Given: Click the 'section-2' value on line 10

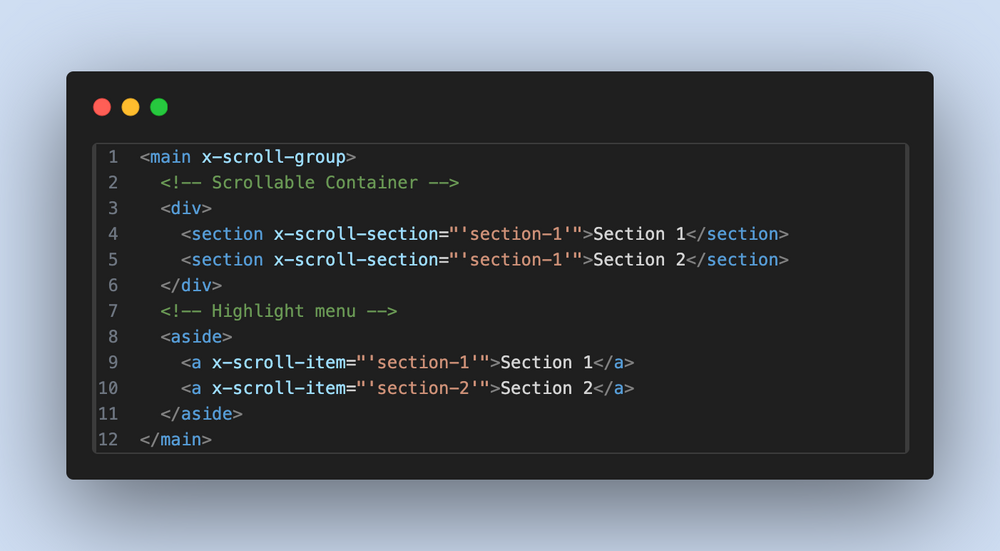Looking at the screenshot, I should pyautogui.click(x=422, y=388).
